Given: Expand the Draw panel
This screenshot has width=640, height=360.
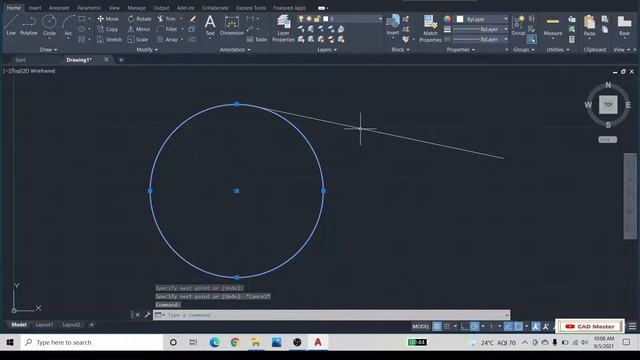Looking at the screenshot, I should pyautogui.click(x=48, y=50).
